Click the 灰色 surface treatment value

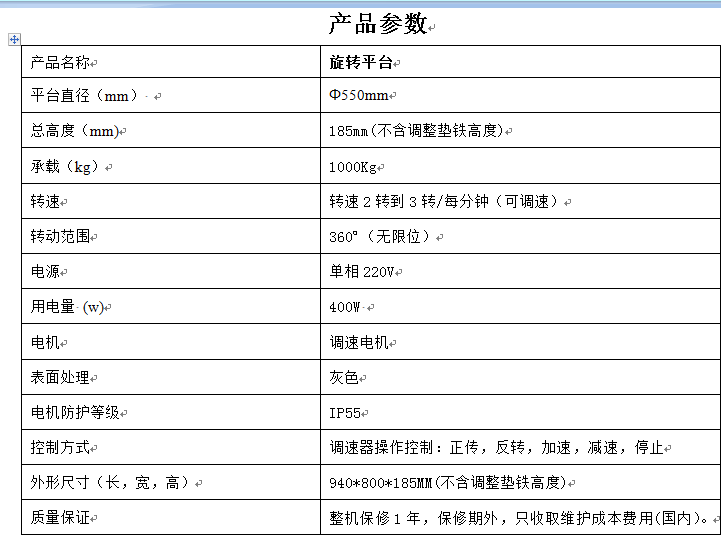344,377
